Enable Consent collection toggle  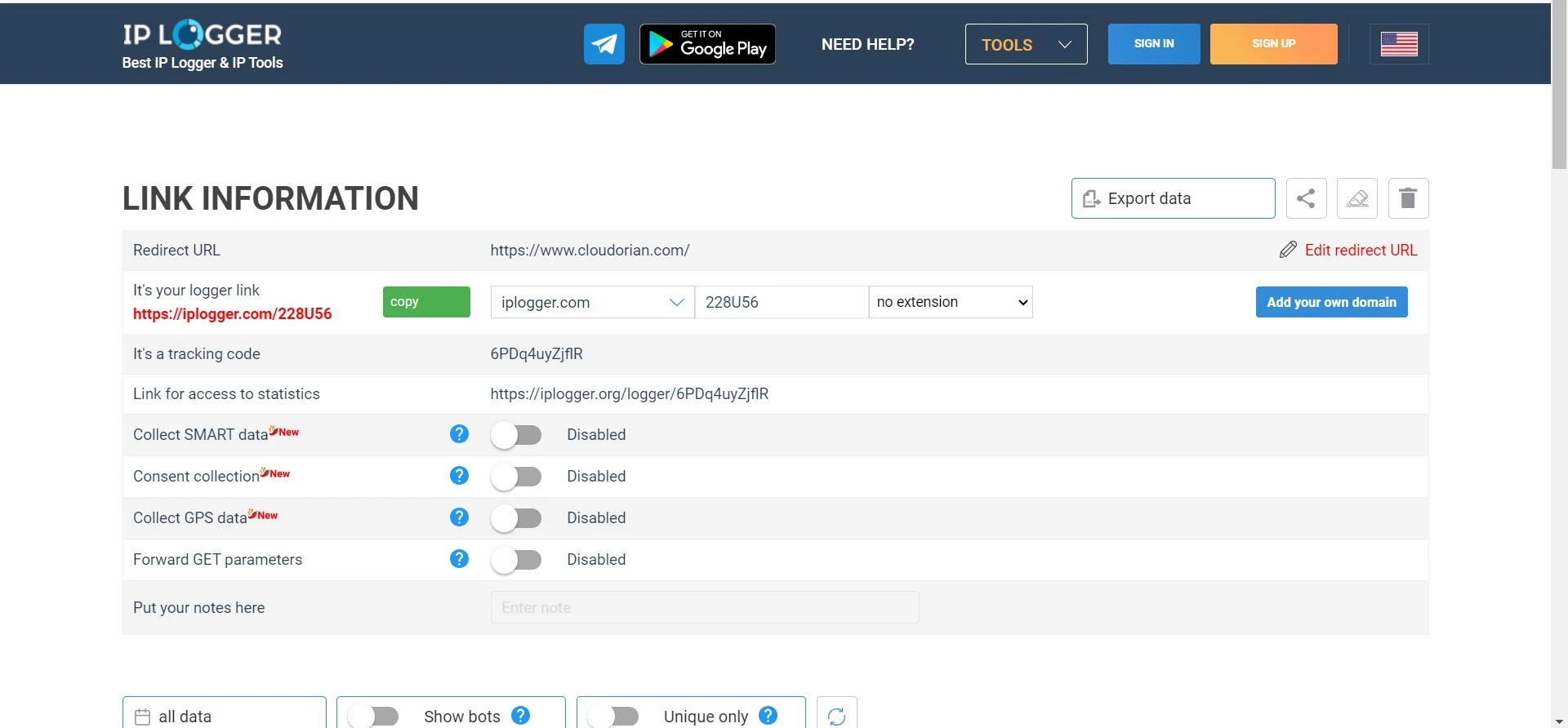coord(516,477)
